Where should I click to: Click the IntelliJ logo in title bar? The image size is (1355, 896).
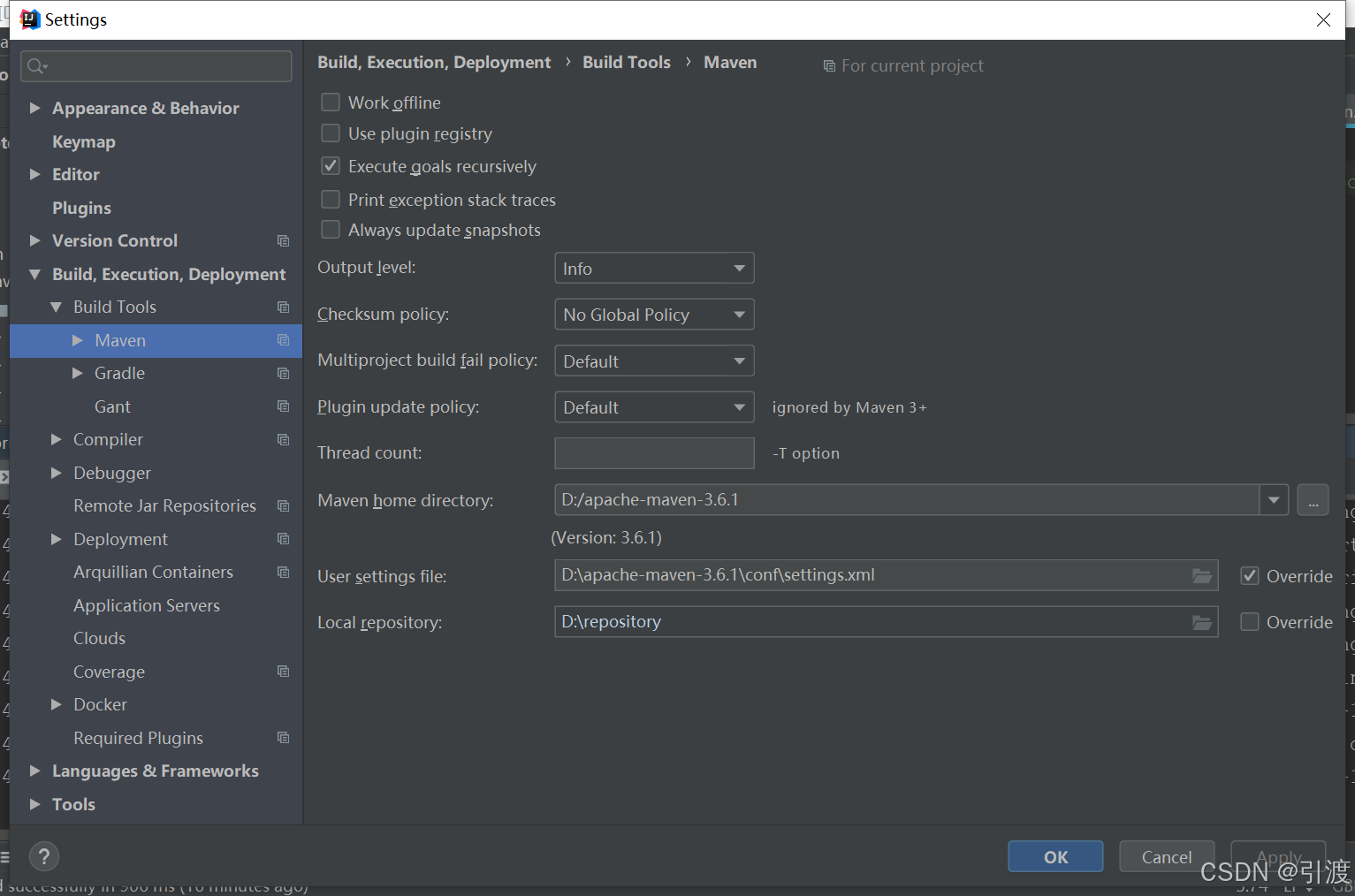tap(30, 19)
